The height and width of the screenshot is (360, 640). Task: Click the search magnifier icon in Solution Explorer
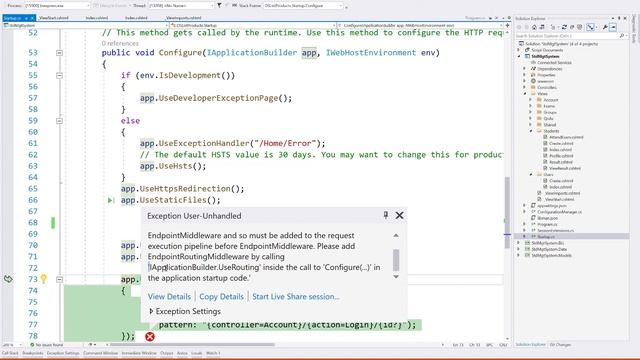point(622,36)
